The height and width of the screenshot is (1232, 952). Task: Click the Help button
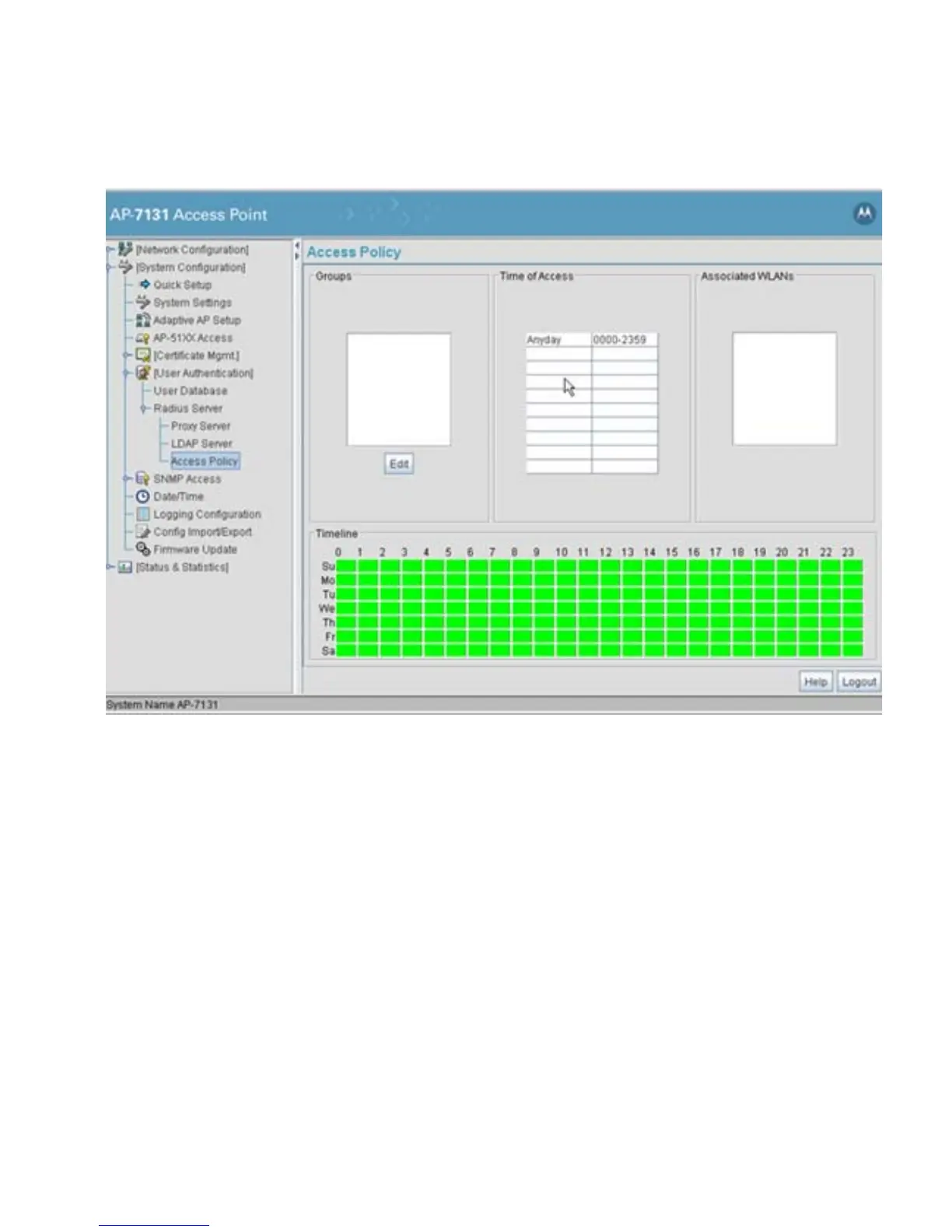(x=816, y=681)
